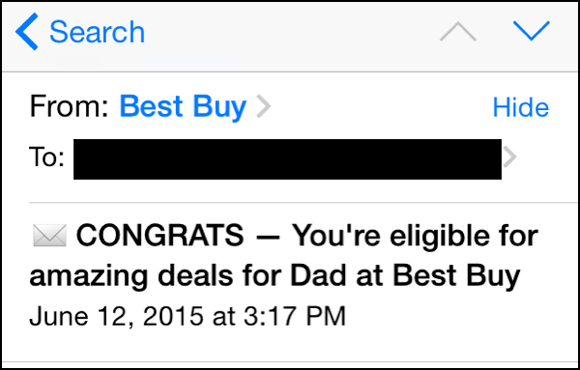Click the 'Best Buy' words ending the subject
The height and width of the screenshot is (370, 580).
click(x=456, y=277)
